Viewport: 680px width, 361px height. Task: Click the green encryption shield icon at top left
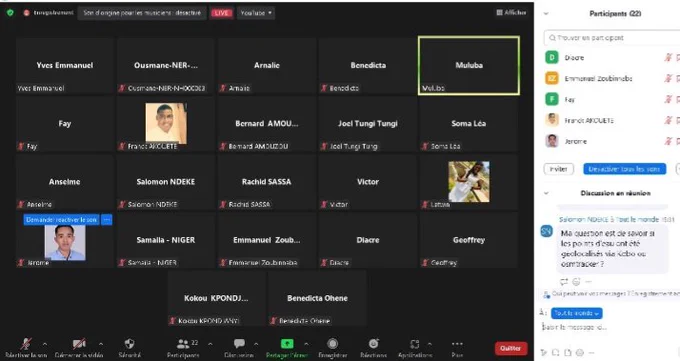point(10,13)
